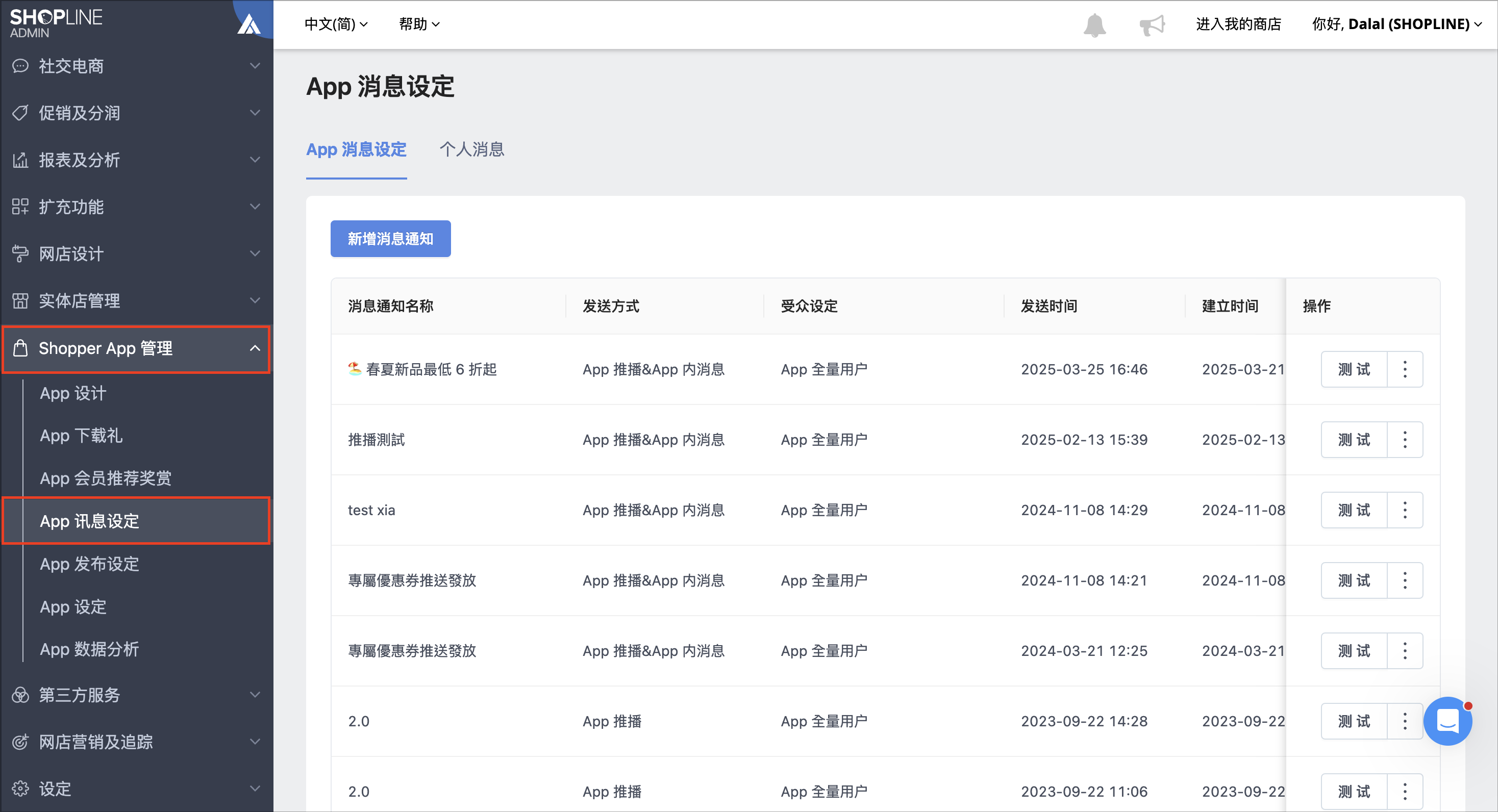Open more options for 推播測試 row
Viewport: 1498px width, 812px height.
coord(1404,440)
